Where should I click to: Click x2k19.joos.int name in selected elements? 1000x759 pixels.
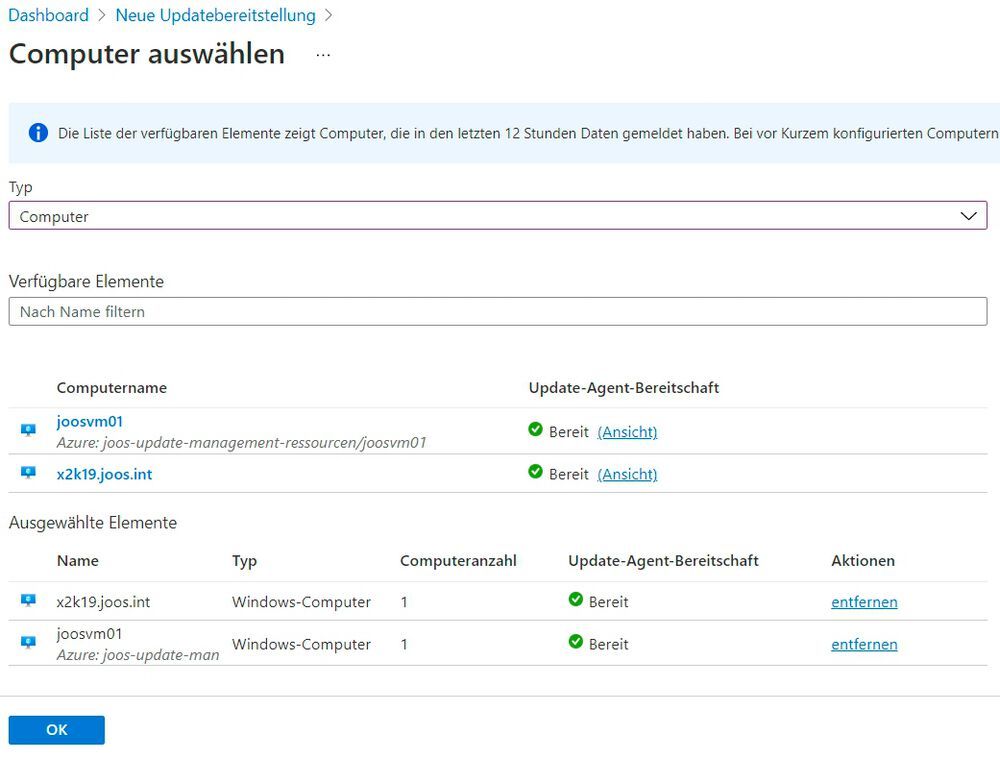coord(103,601)
